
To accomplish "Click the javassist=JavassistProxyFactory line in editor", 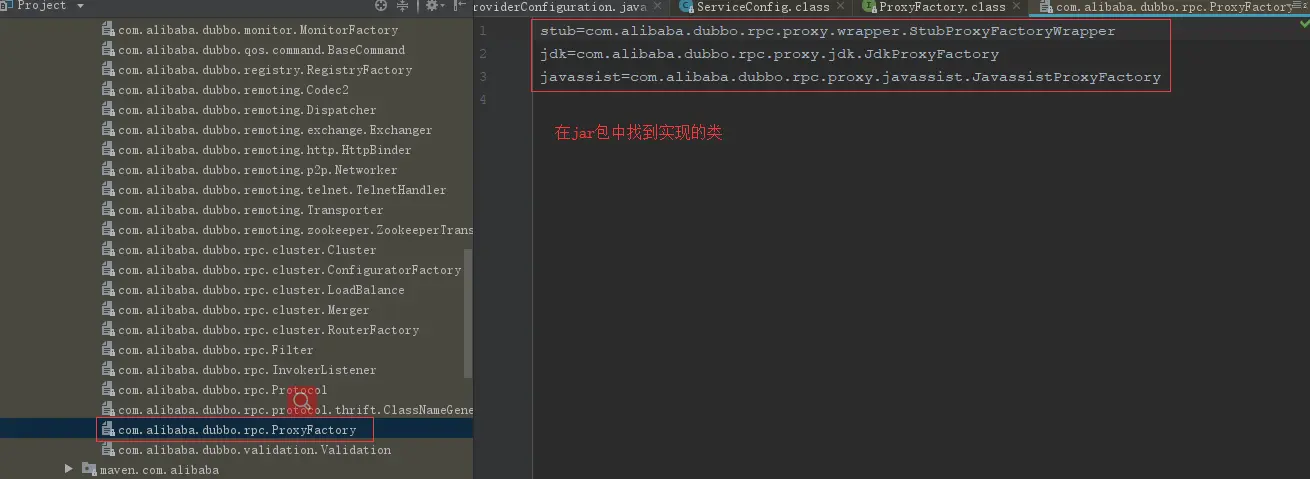I will pos(850,77).
